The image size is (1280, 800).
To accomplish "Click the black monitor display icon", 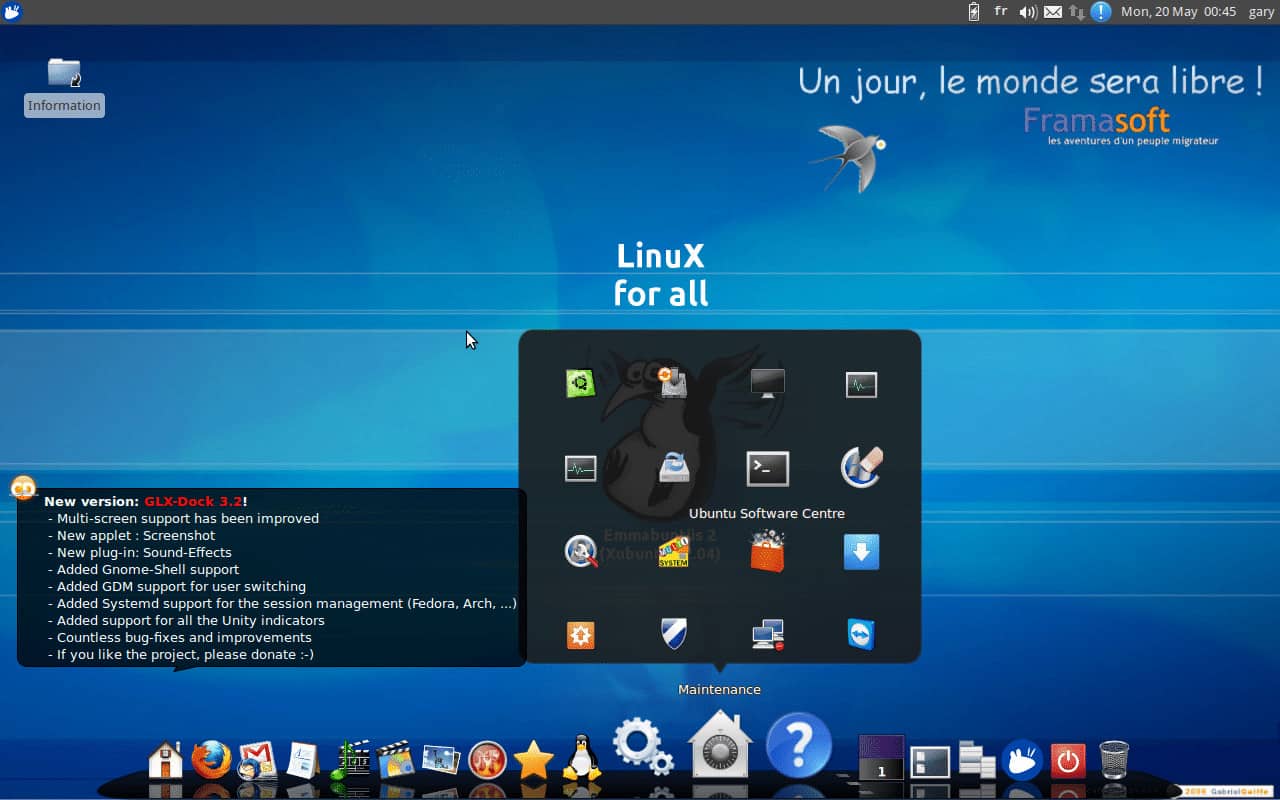I will pos(767,384).
